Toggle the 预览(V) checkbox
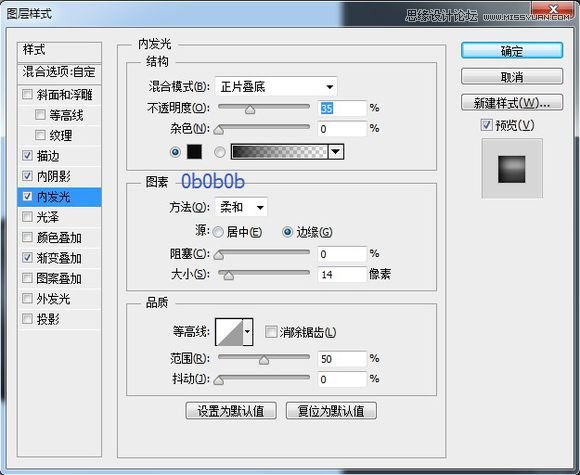The width and height of the screenshot is (580, 475). point(487,125)
